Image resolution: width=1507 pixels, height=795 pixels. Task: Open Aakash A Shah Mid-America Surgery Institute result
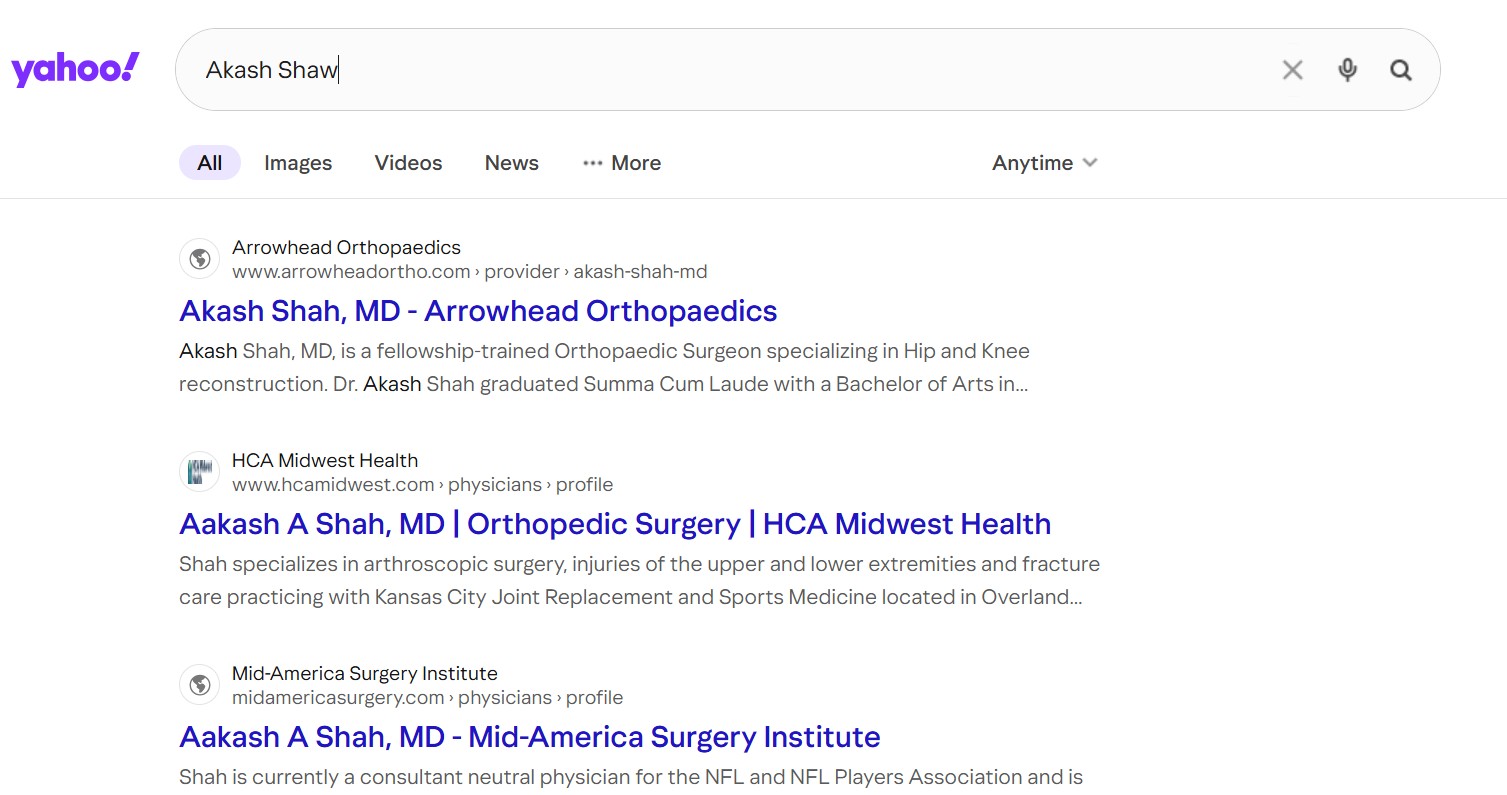coord(530,737)
